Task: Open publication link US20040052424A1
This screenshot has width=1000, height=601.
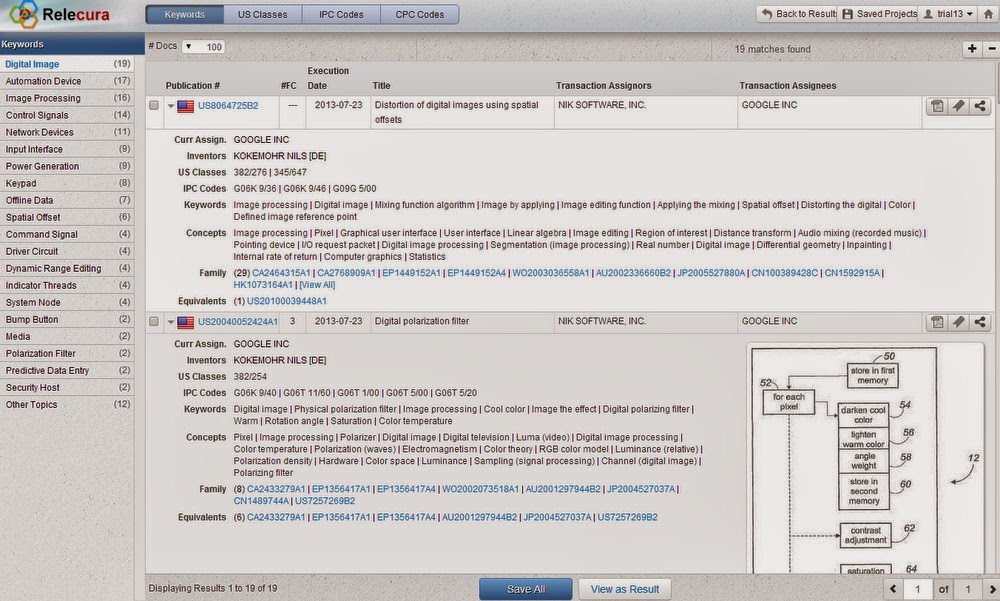Action: point(237,322)
